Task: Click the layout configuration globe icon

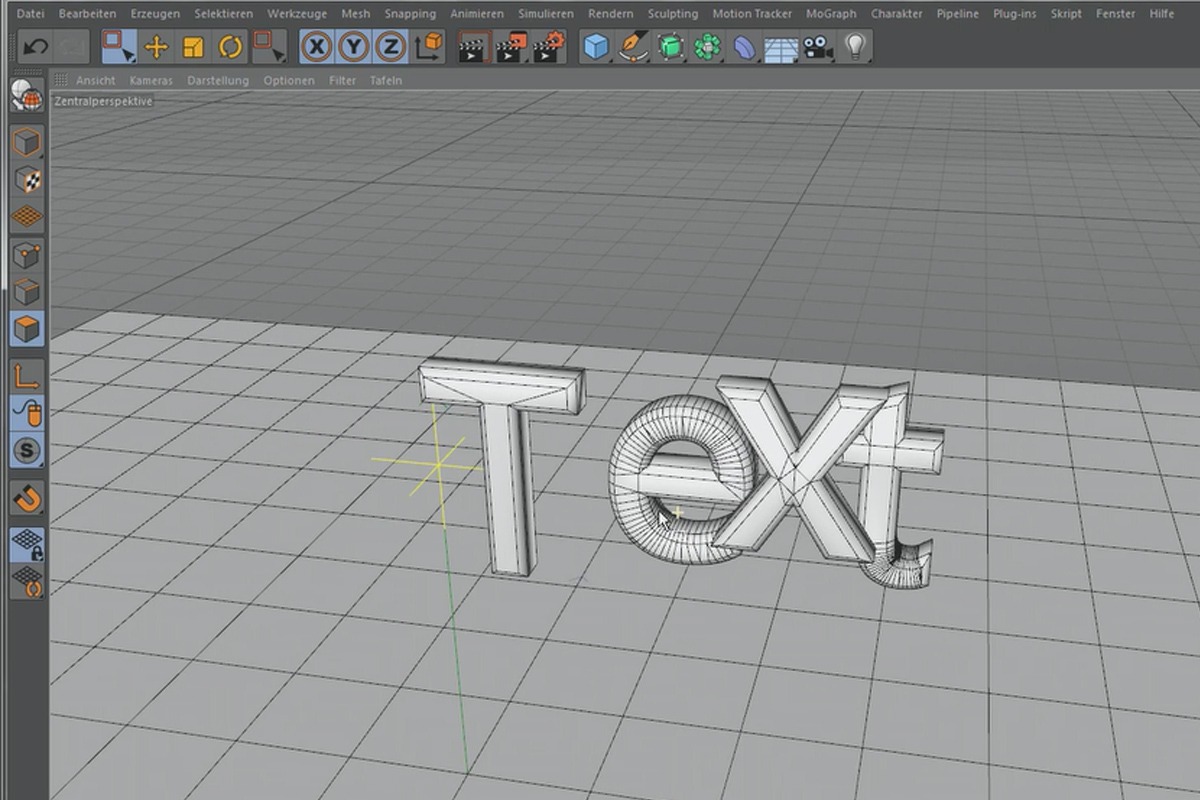Action: click(x=25, y=96)
